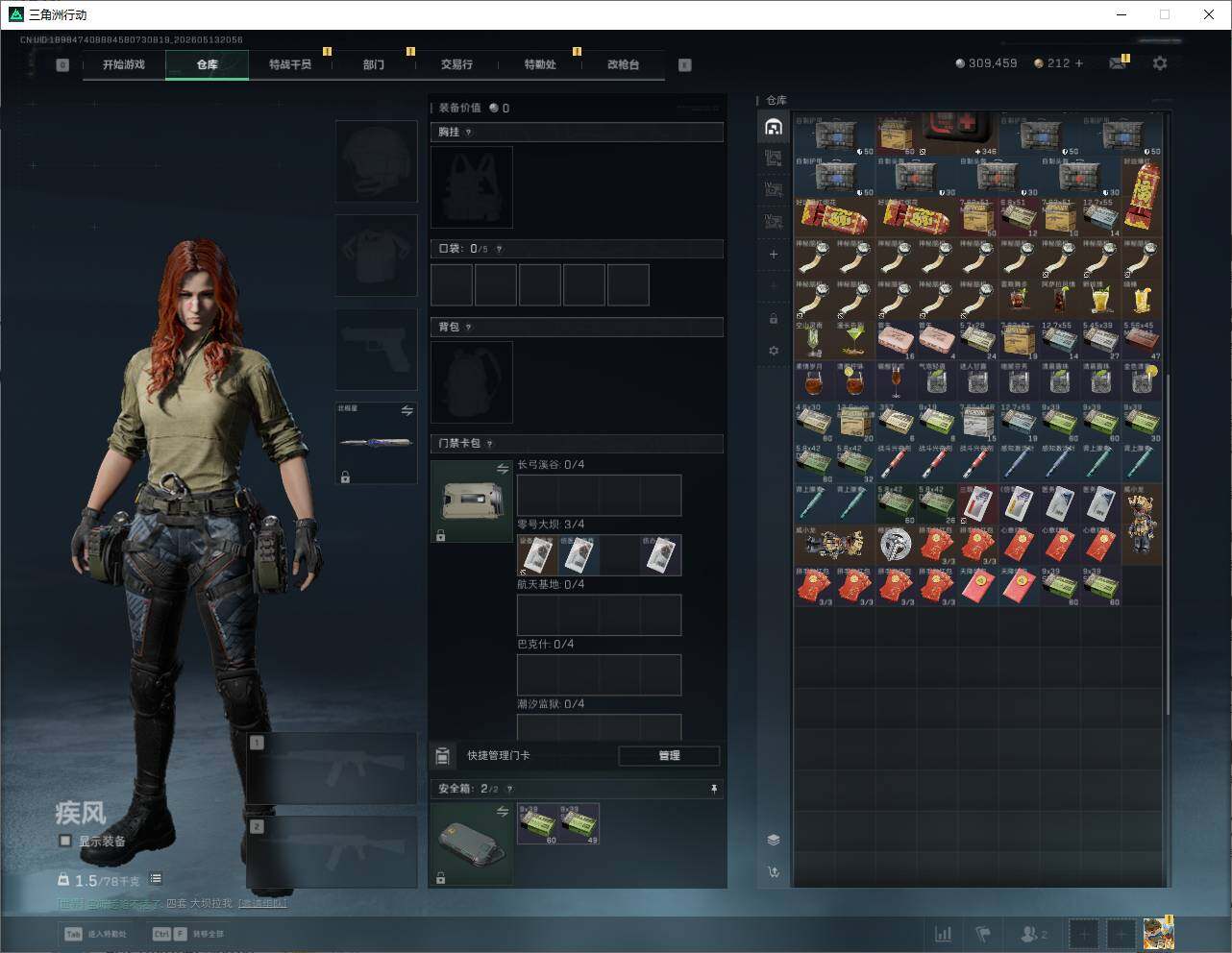Screen dimensions: 1232x953
Task: Click the 进入特勤处 Tab shortcut button
Action: [x=95, y=934]
